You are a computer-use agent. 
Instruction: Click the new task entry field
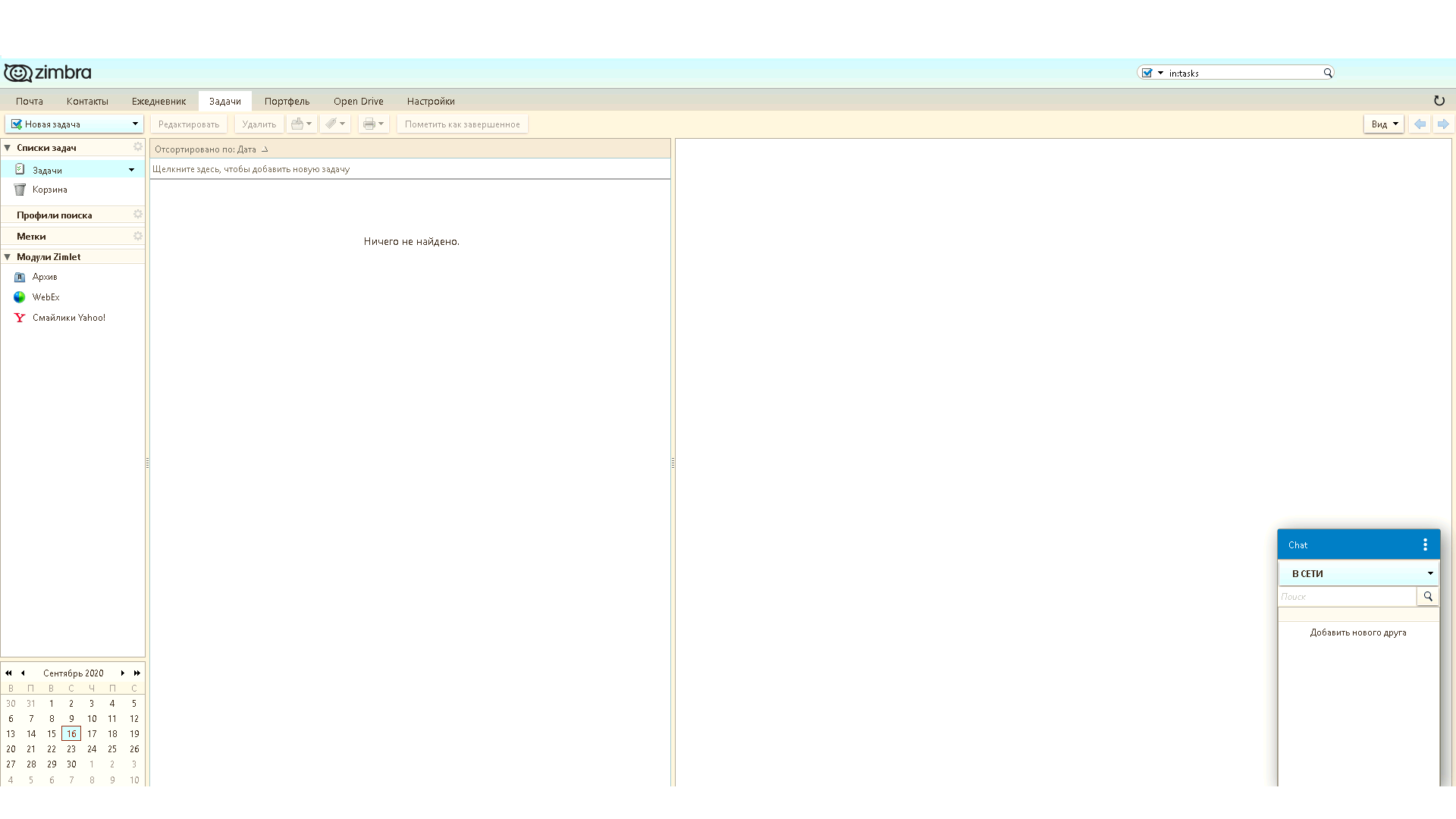pos(409,169)
